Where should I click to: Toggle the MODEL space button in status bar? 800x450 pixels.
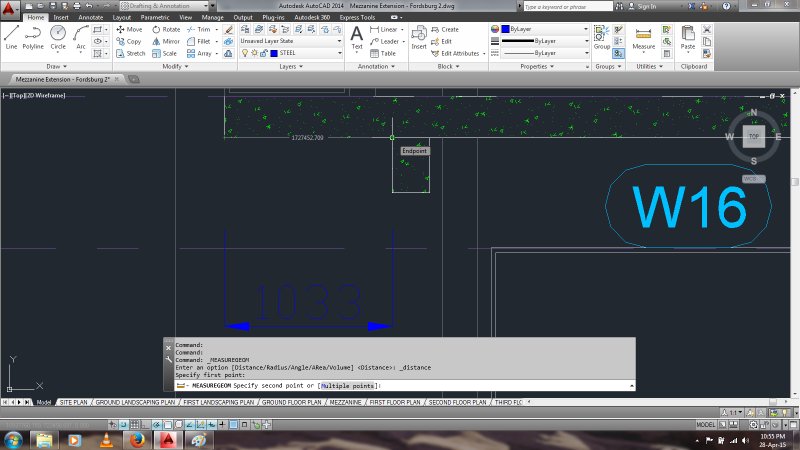pos(705,424)
